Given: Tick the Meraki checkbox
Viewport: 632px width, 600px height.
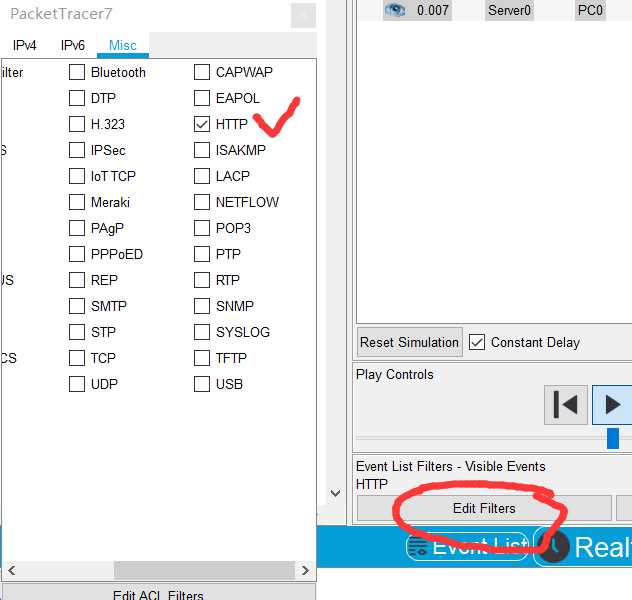Looking at the screenshot, I should (77, 202).
